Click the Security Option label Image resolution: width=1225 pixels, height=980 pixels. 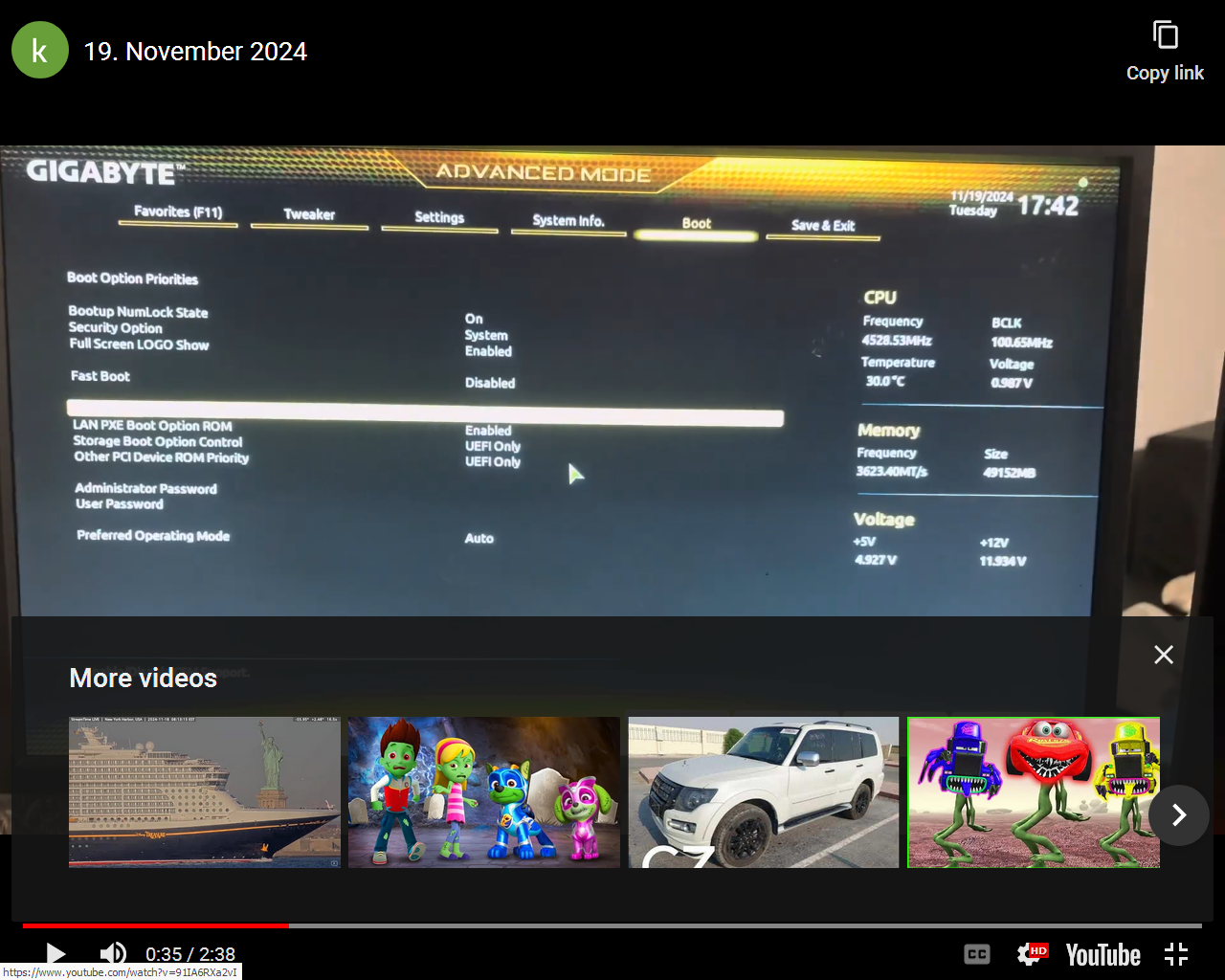click(x=115, y=328)
